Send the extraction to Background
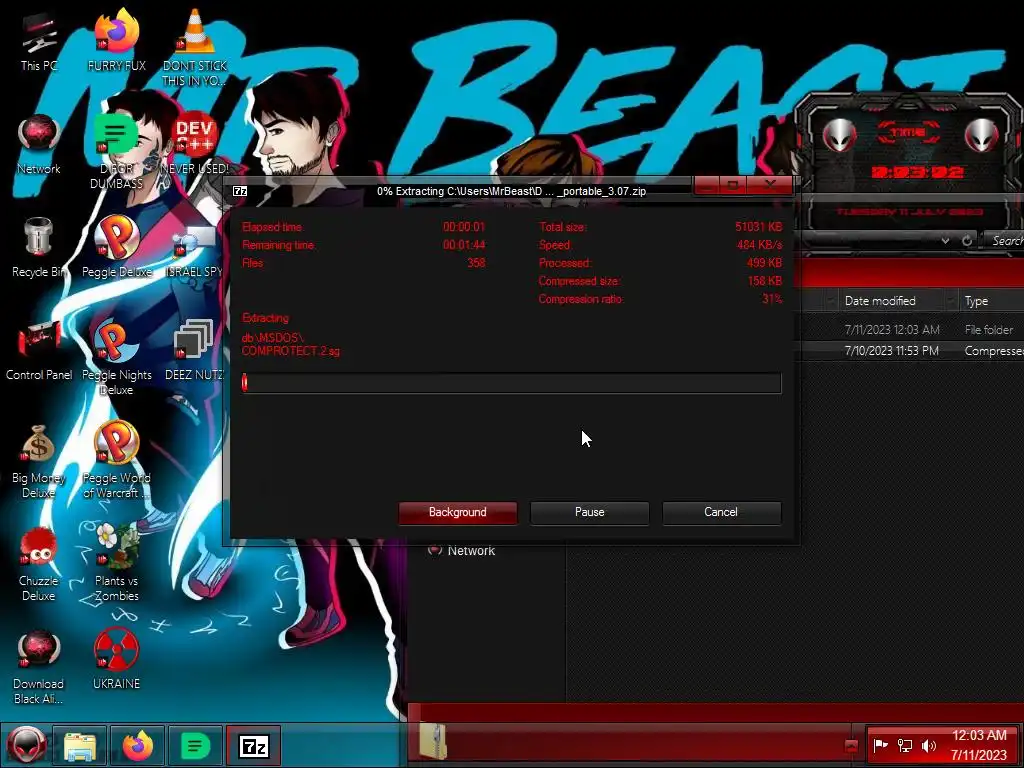1024x768 pixels. (458, 513)
